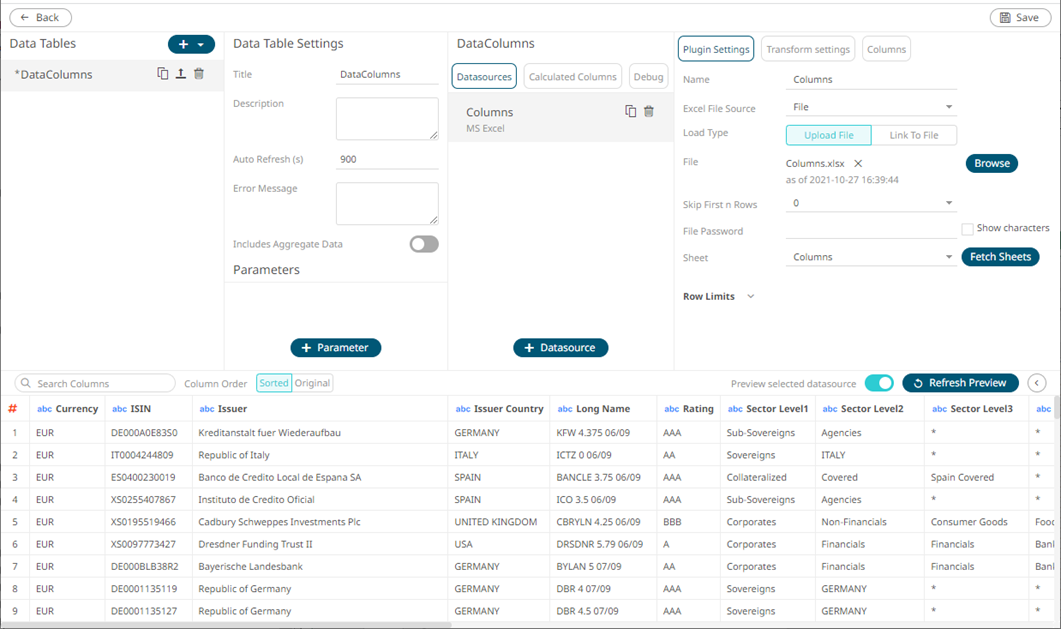Click the Refresh Preview button
1061x629 pixels.
pyautogui.click(x=960, y=383)
